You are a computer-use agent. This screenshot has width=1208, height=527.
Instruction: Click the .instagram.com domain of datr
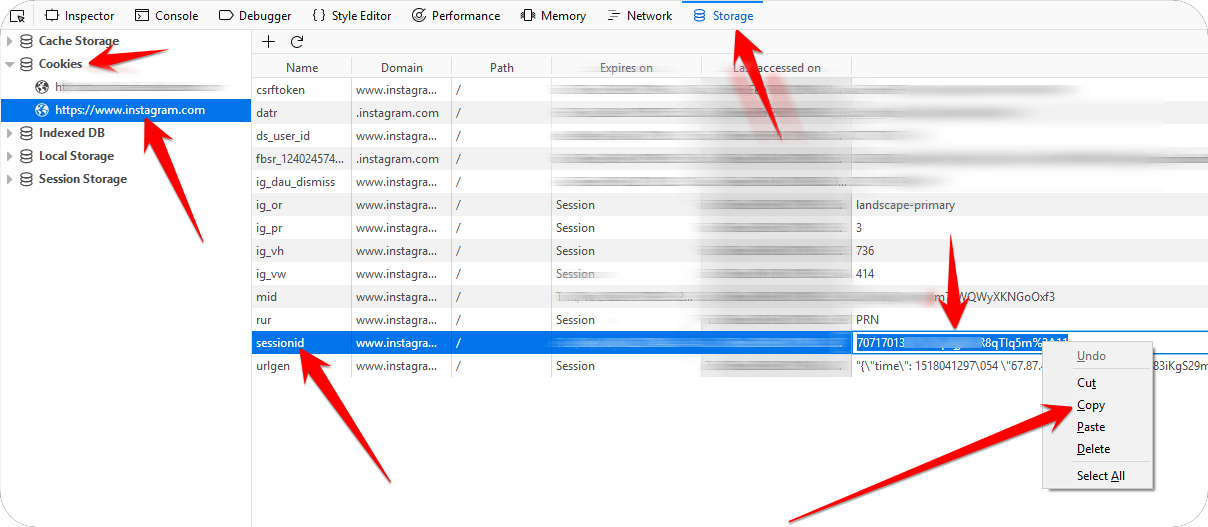(397, 113)
